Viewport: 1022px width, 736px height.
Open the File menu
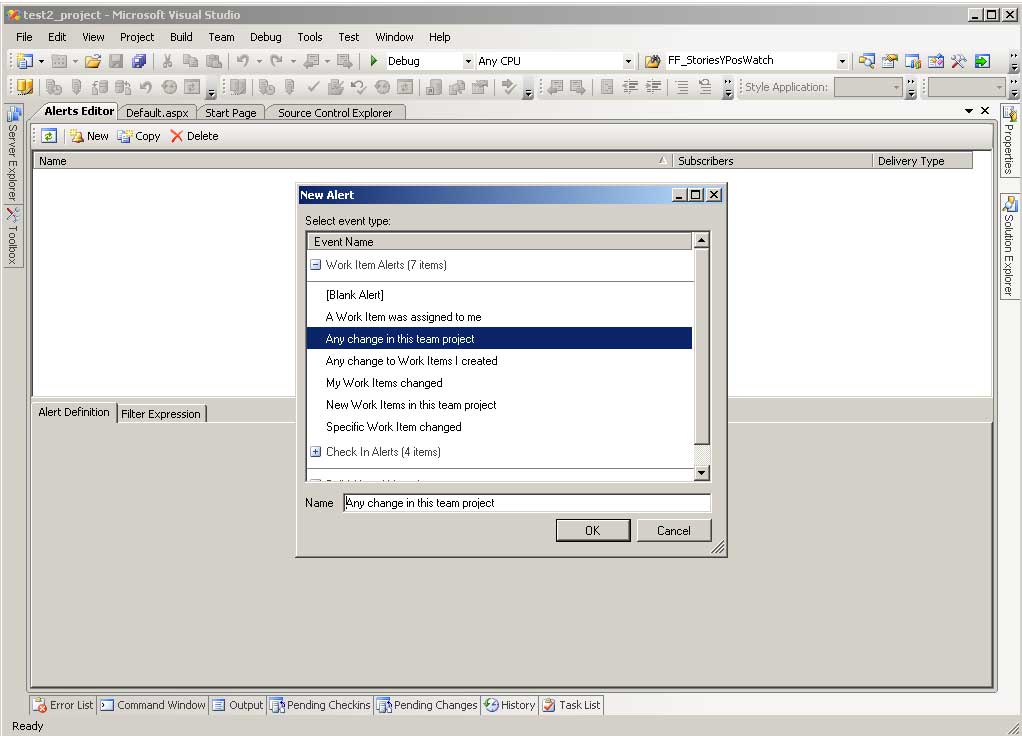[24, 37]
